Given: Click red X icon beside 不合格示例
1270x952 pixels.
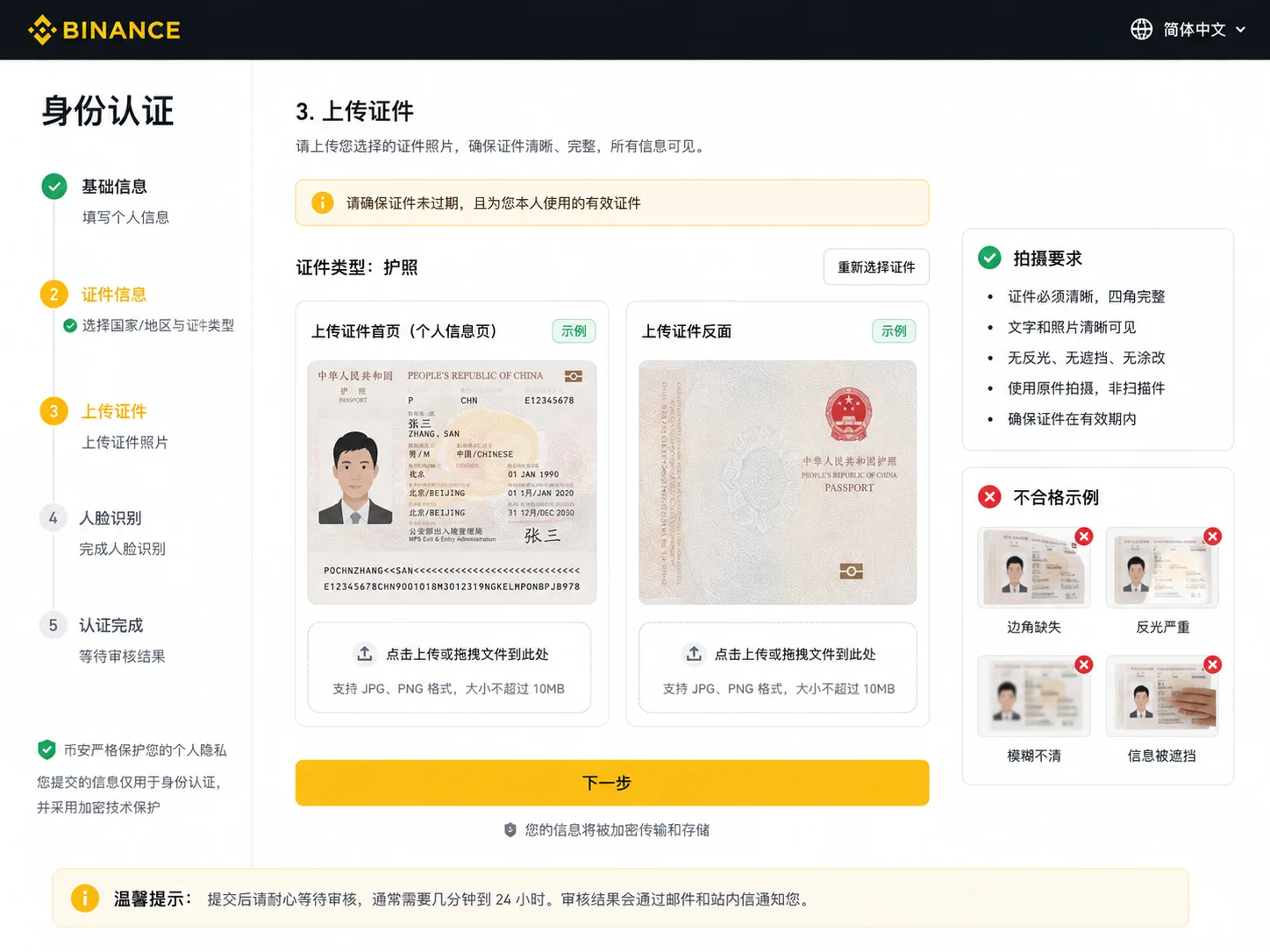Looking at the screenshot, I should tap(989, 497).
